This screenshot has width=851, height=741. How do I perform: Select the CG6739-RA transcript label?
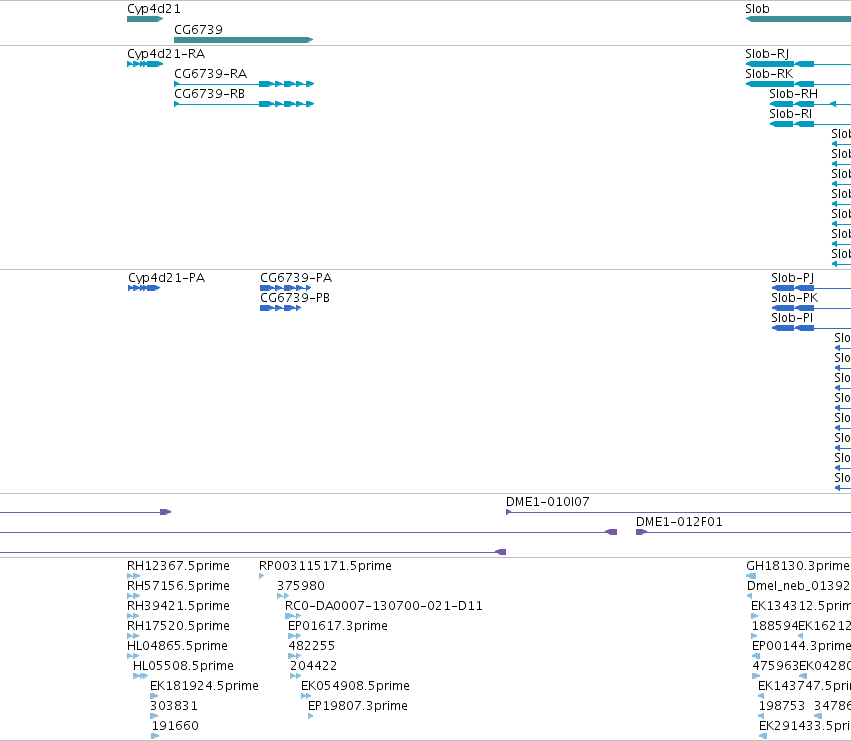pos(211,74)
